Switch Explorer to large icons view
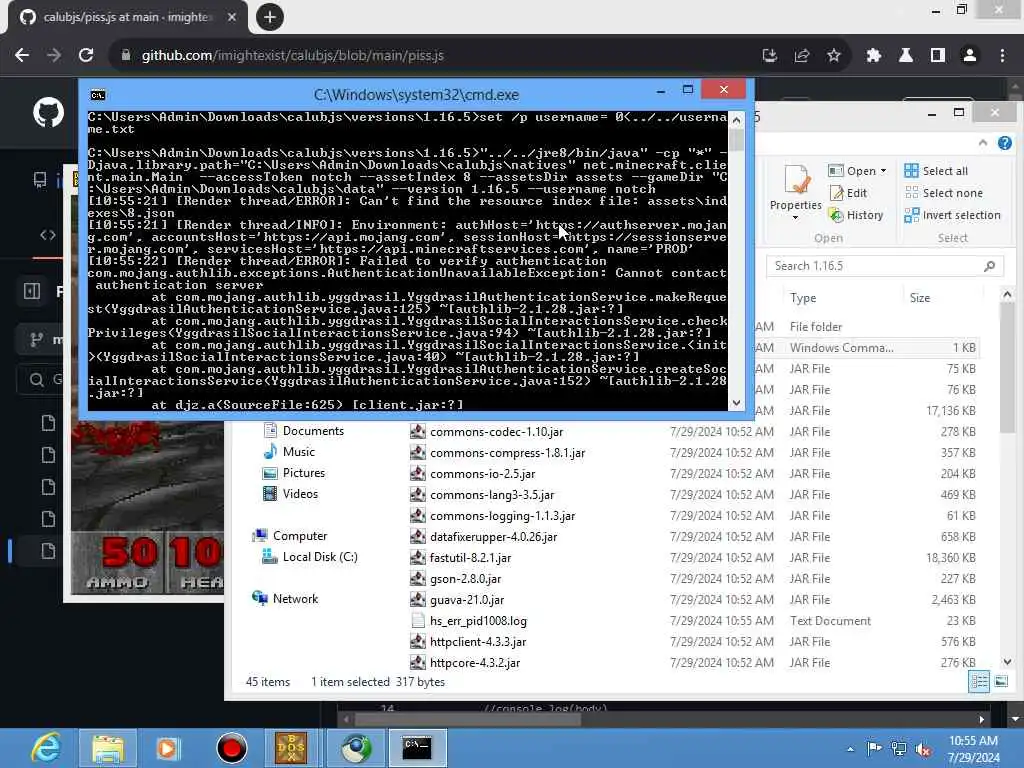 click(x=1001, y=682)
